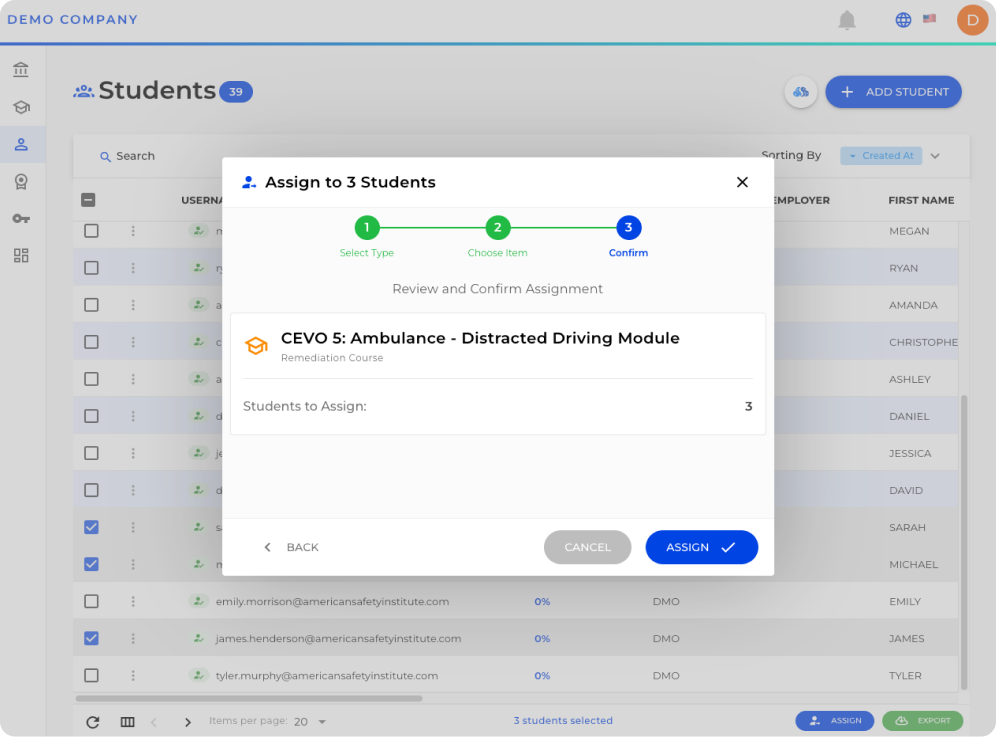Open the dashboard widgets sidebar icon
This screenshot has height=737, width=996.
pyautogui.click(x=21, y=255)
